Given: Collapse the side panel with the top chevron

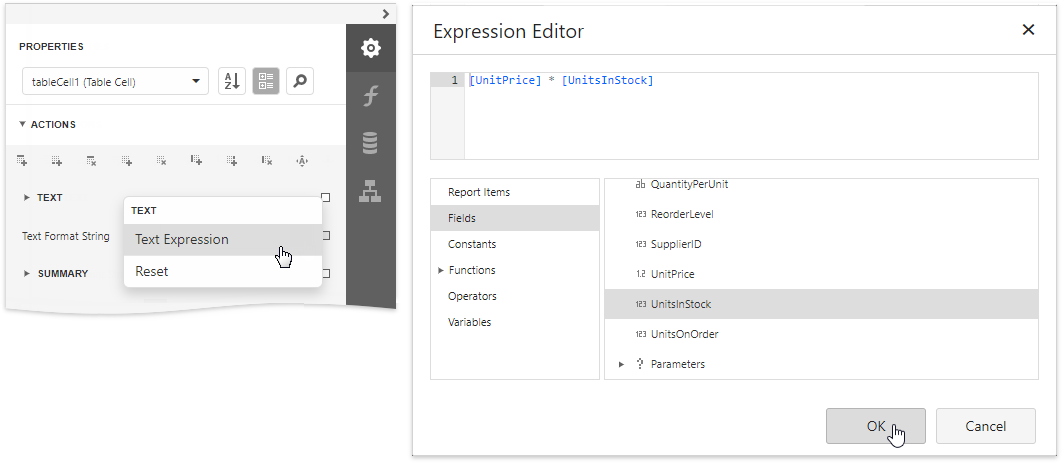Looking at the screenshot, I should click(x=386, y=13).
